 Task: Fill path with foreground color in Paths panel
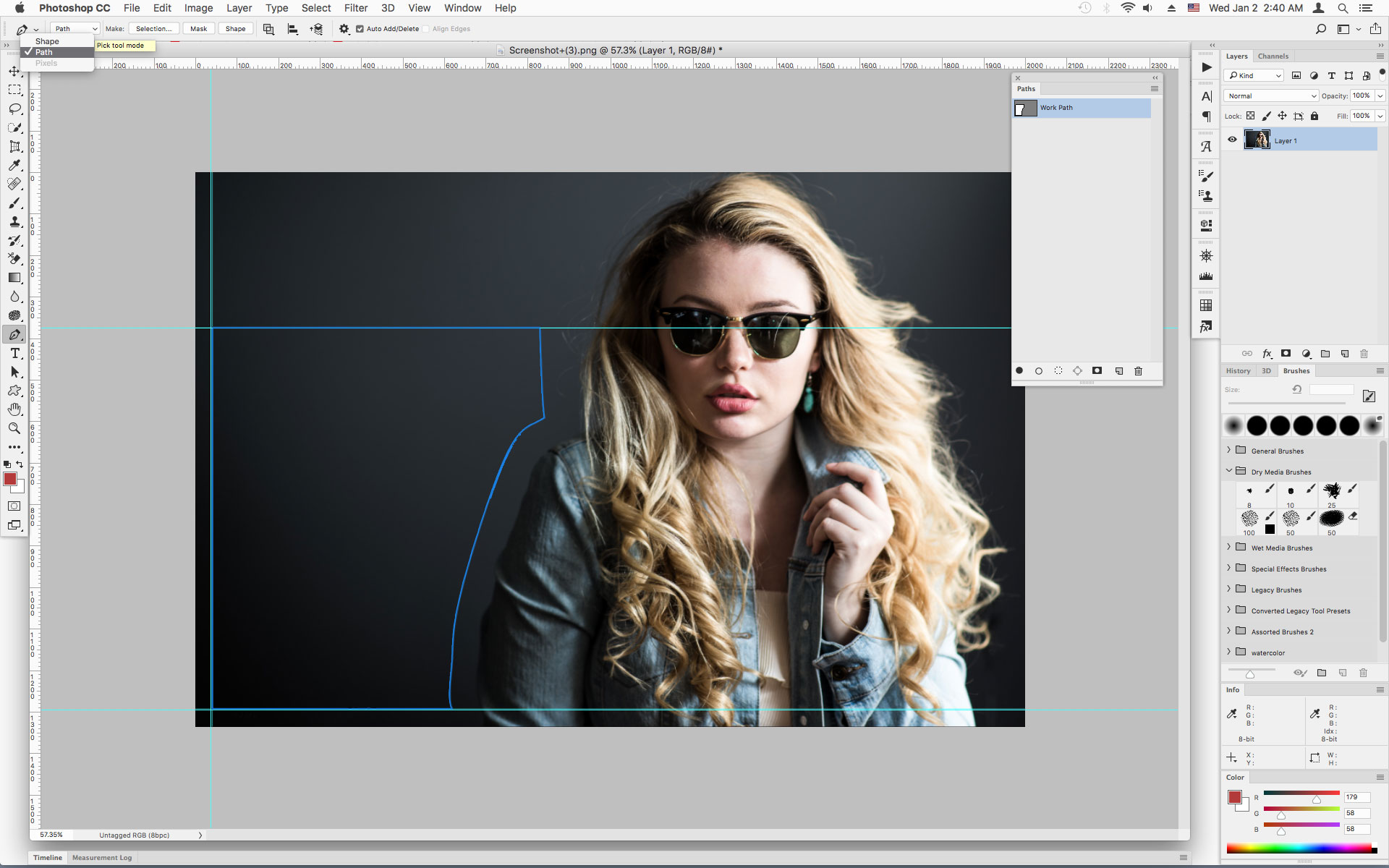click(x=1019, y=370)
